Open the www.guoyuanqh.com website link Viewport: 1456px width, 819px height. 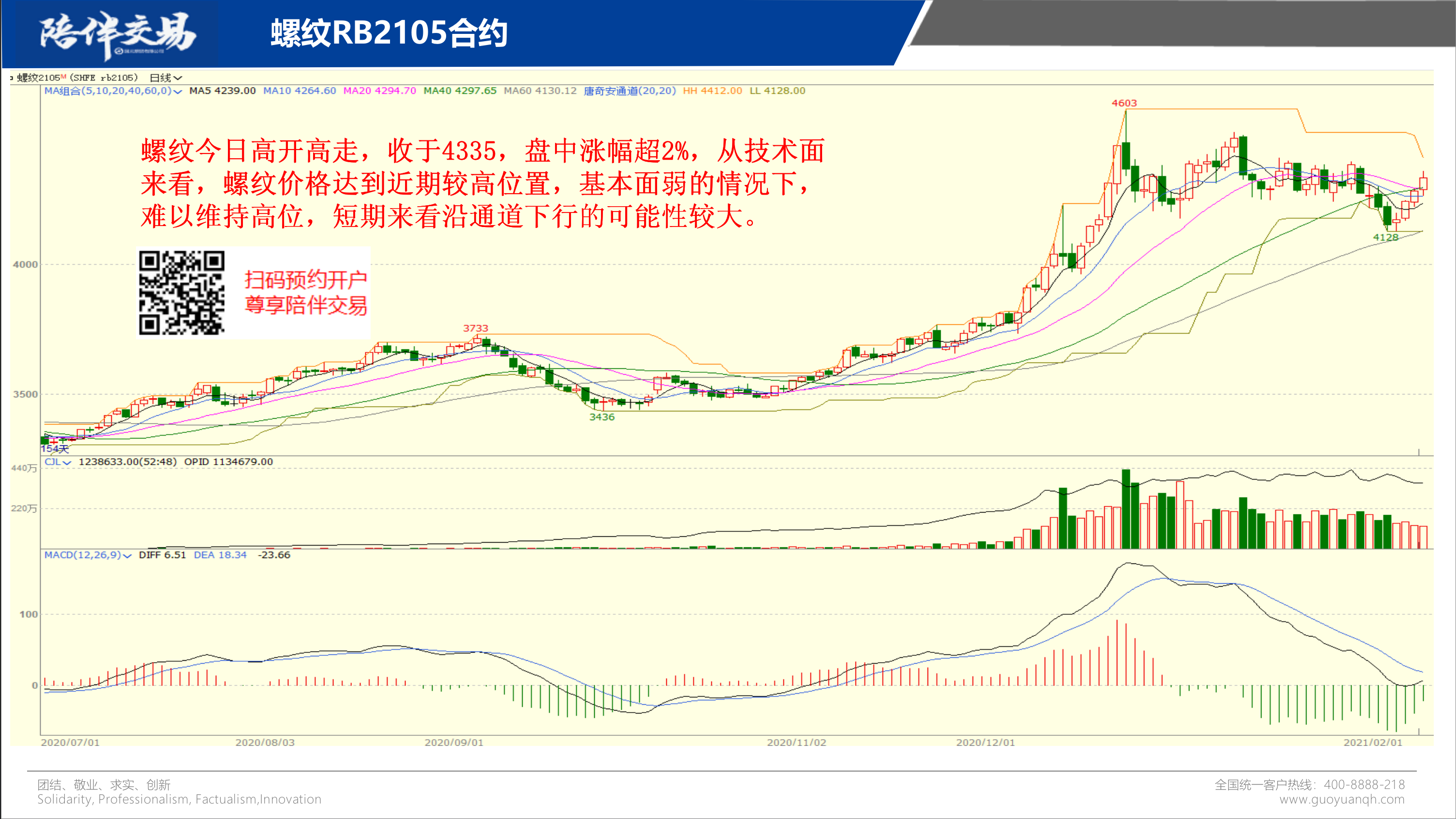(x=1342, y=799)
